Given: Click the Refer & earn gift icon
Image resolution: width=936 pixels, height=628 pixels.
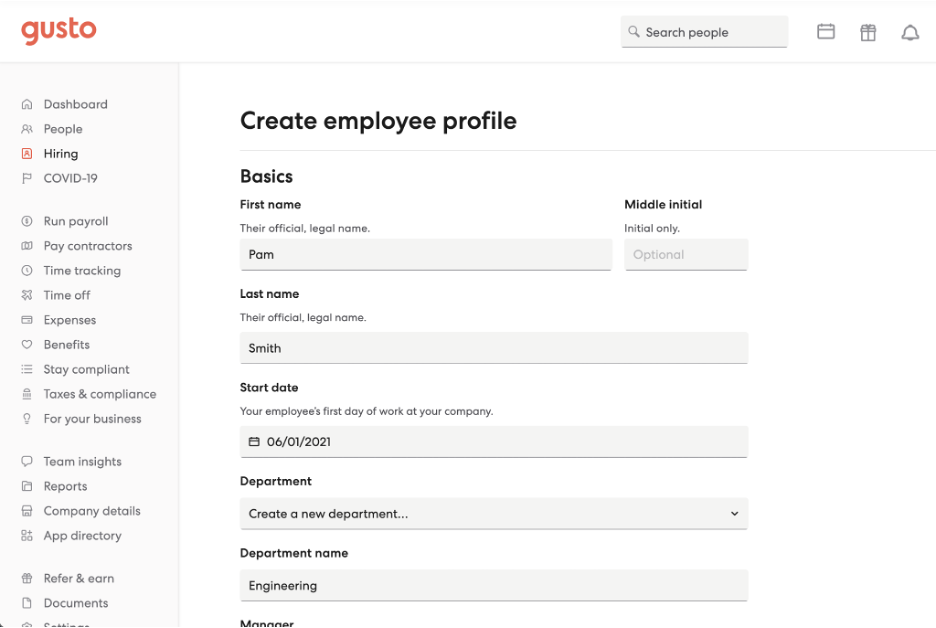Looking at the screenshot, I should (27, 578).
